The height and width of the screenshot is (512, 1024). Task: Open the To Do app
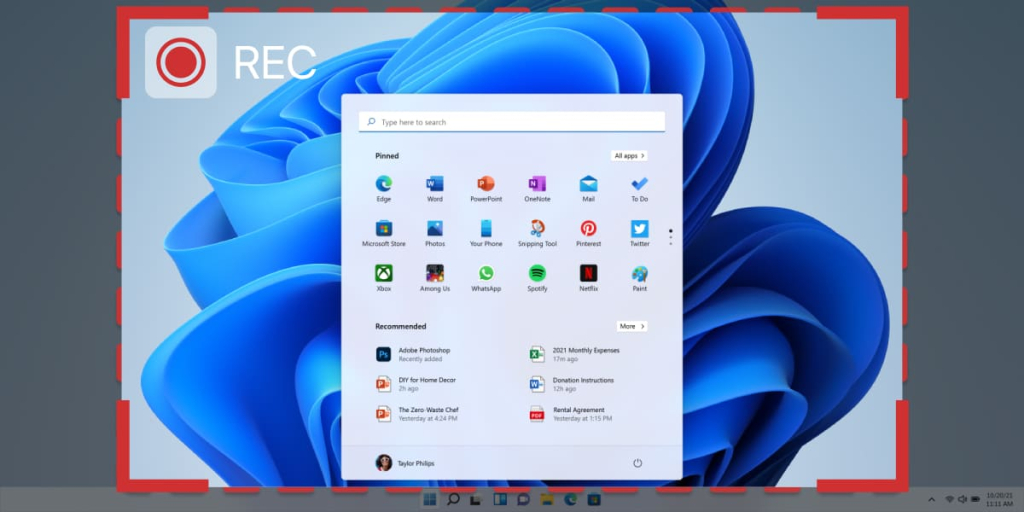tap(639, 189)
